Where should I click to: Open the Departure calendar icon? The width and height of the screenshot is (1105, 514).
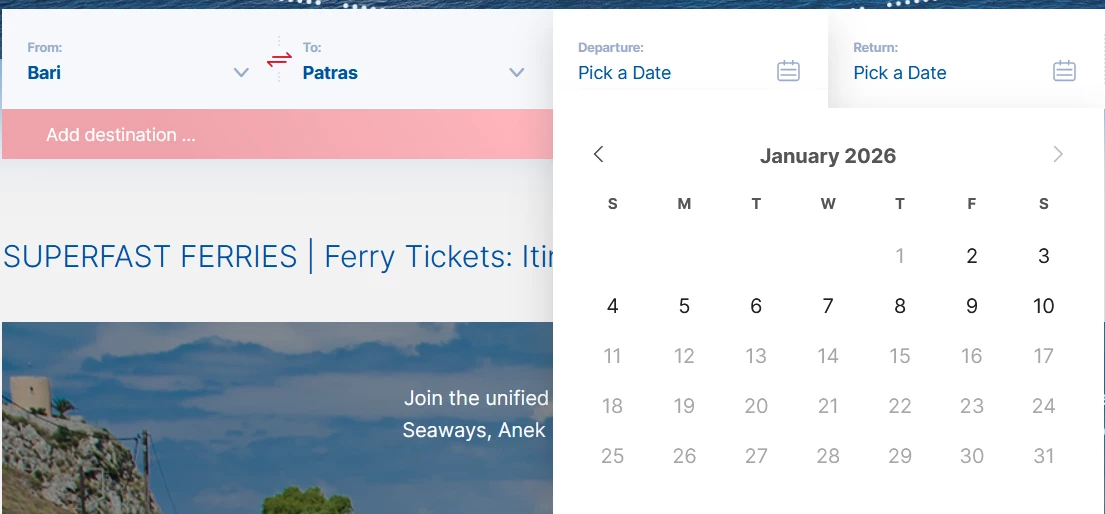(788, 71)
